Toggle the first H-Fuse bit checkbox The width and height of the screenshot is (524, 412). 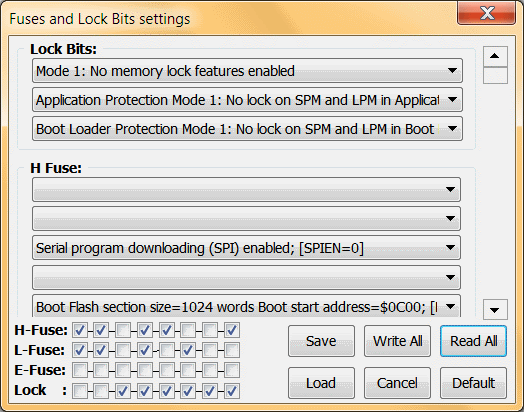click(x=80, y=330)
